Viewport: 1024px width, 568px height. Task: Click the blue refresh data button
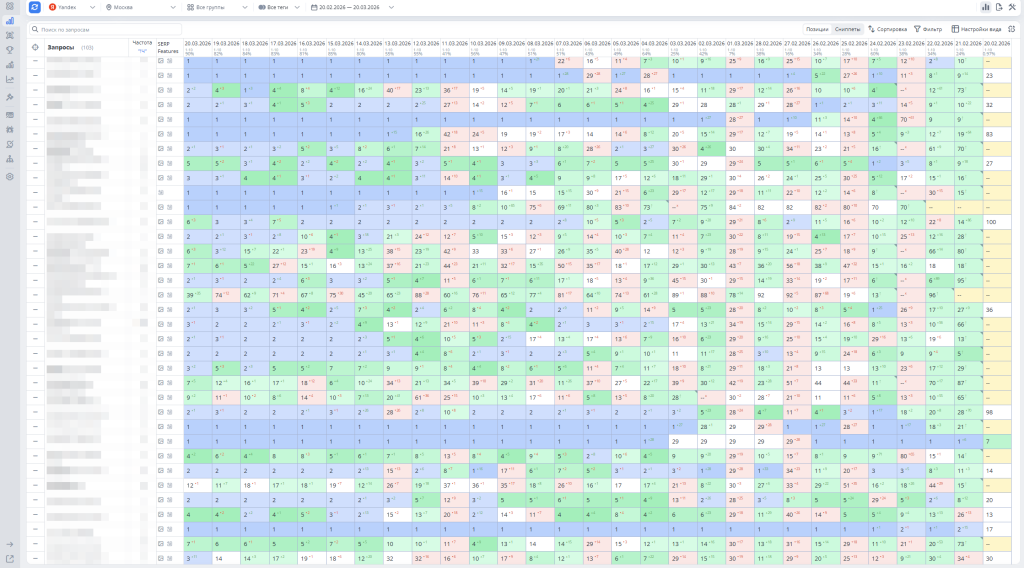(35, 7)
